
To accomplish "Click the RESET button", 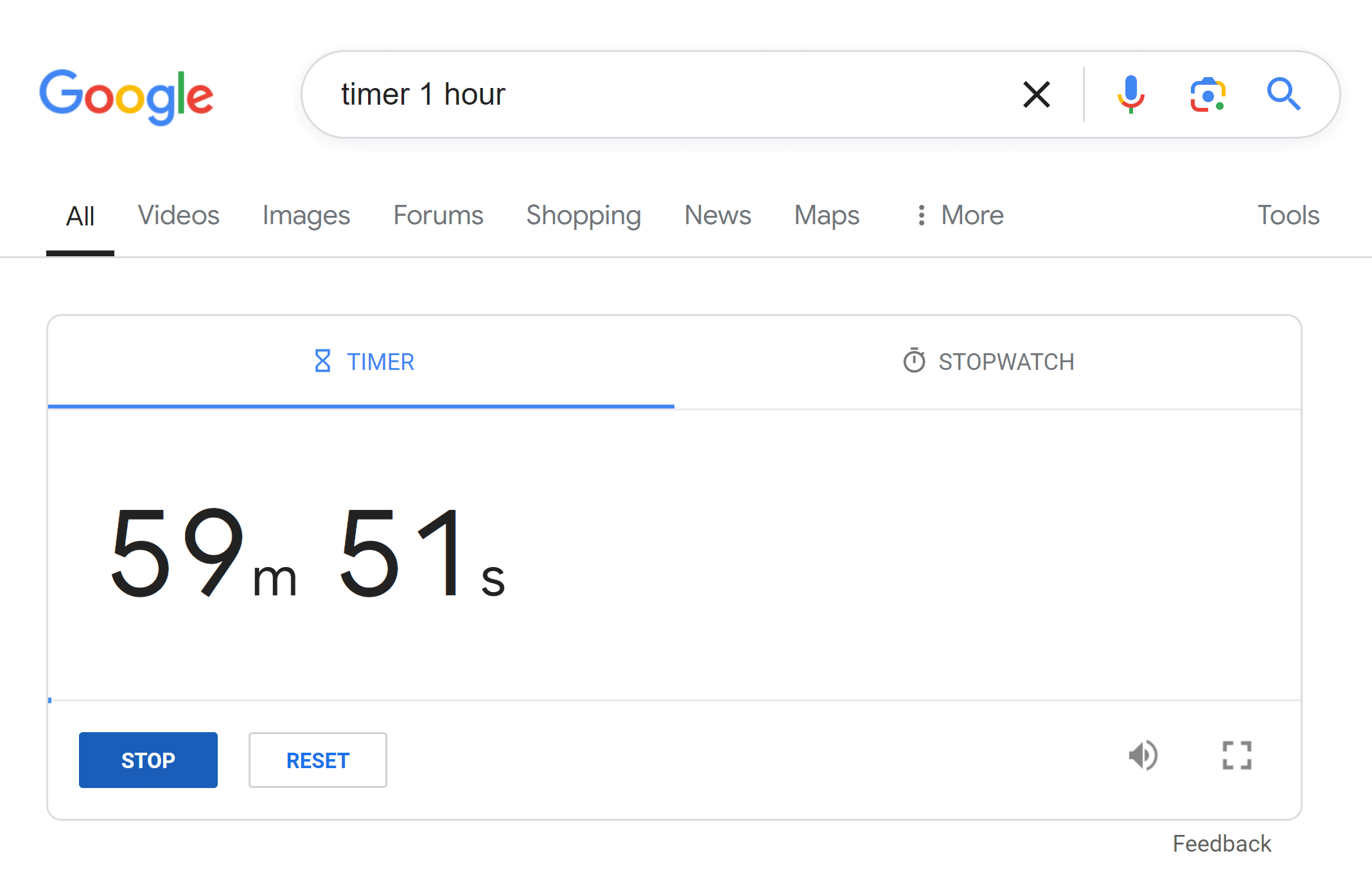I will 318,759.
